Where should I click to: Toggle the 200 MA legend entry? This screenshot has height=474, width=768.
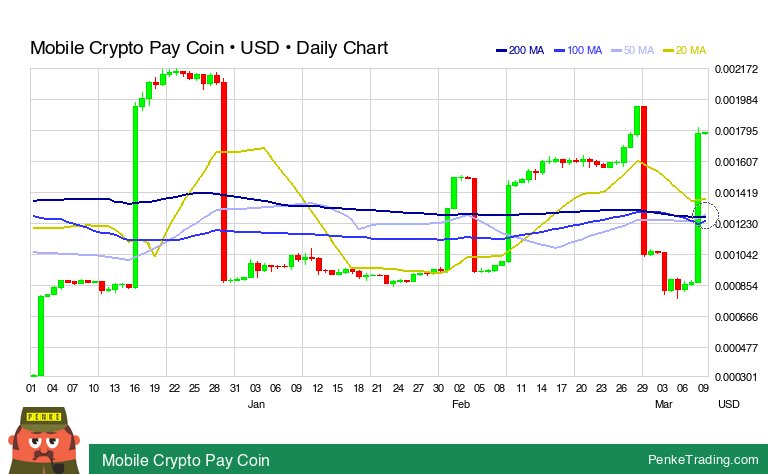pyautogui.click(x=520, y=50)
